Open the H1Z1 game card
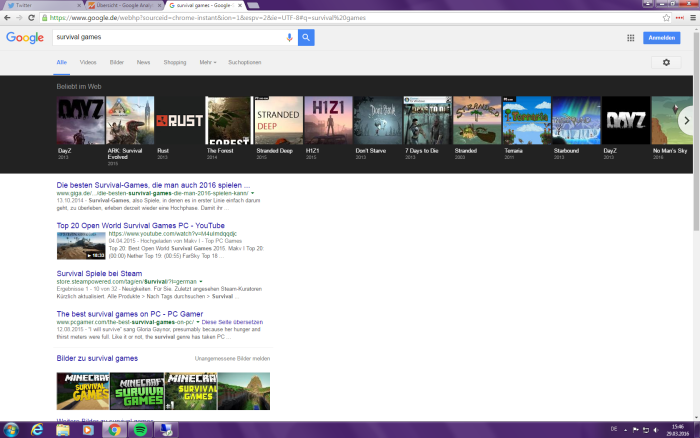This screenshot has width=700, height=438. pos(328,128)
